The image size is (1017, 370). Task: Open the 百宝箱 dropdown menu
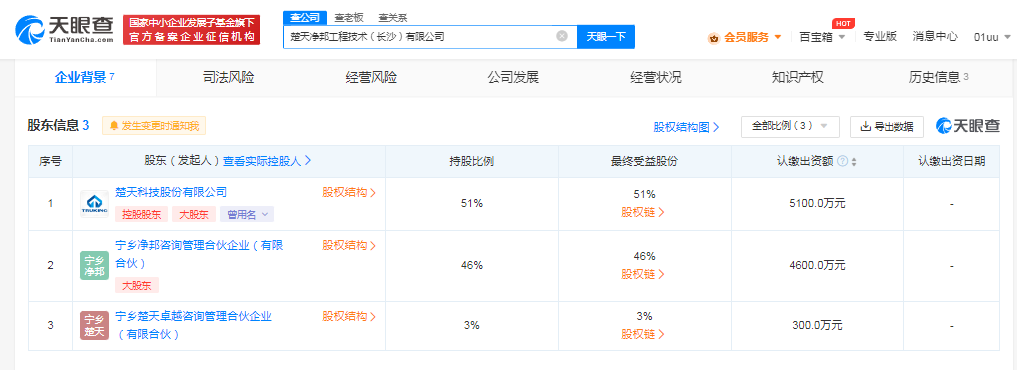(x=822, y=37)
